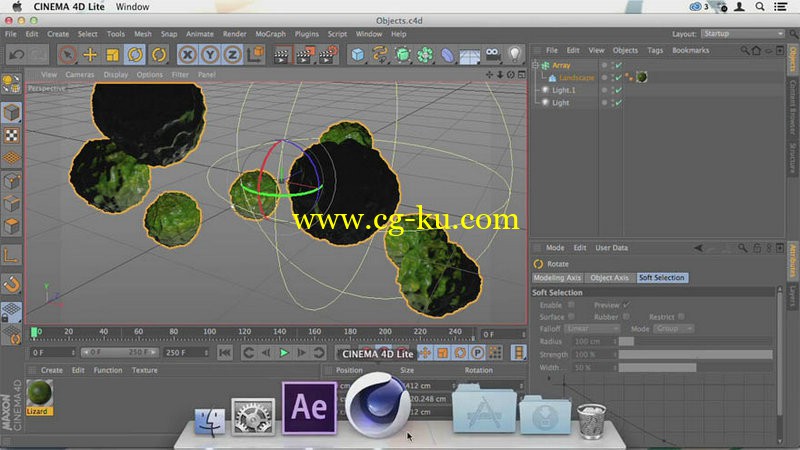Toggle Z axis lock
The width and height of the screenshot is (800, 450).
(232, 55)
